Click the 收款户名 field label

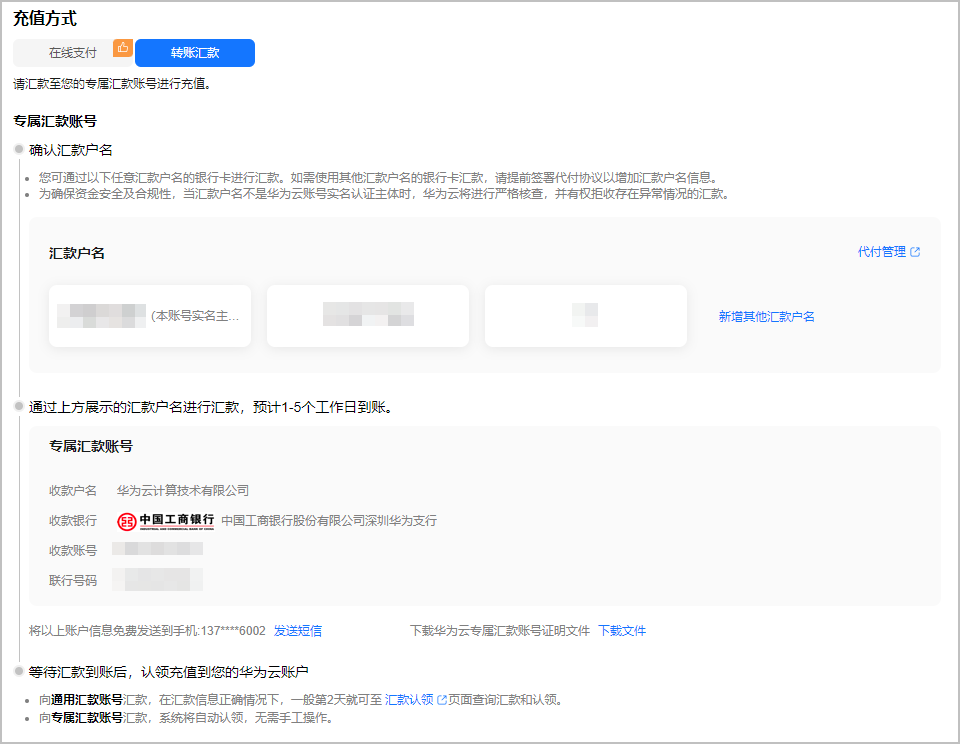coord(73,490)
